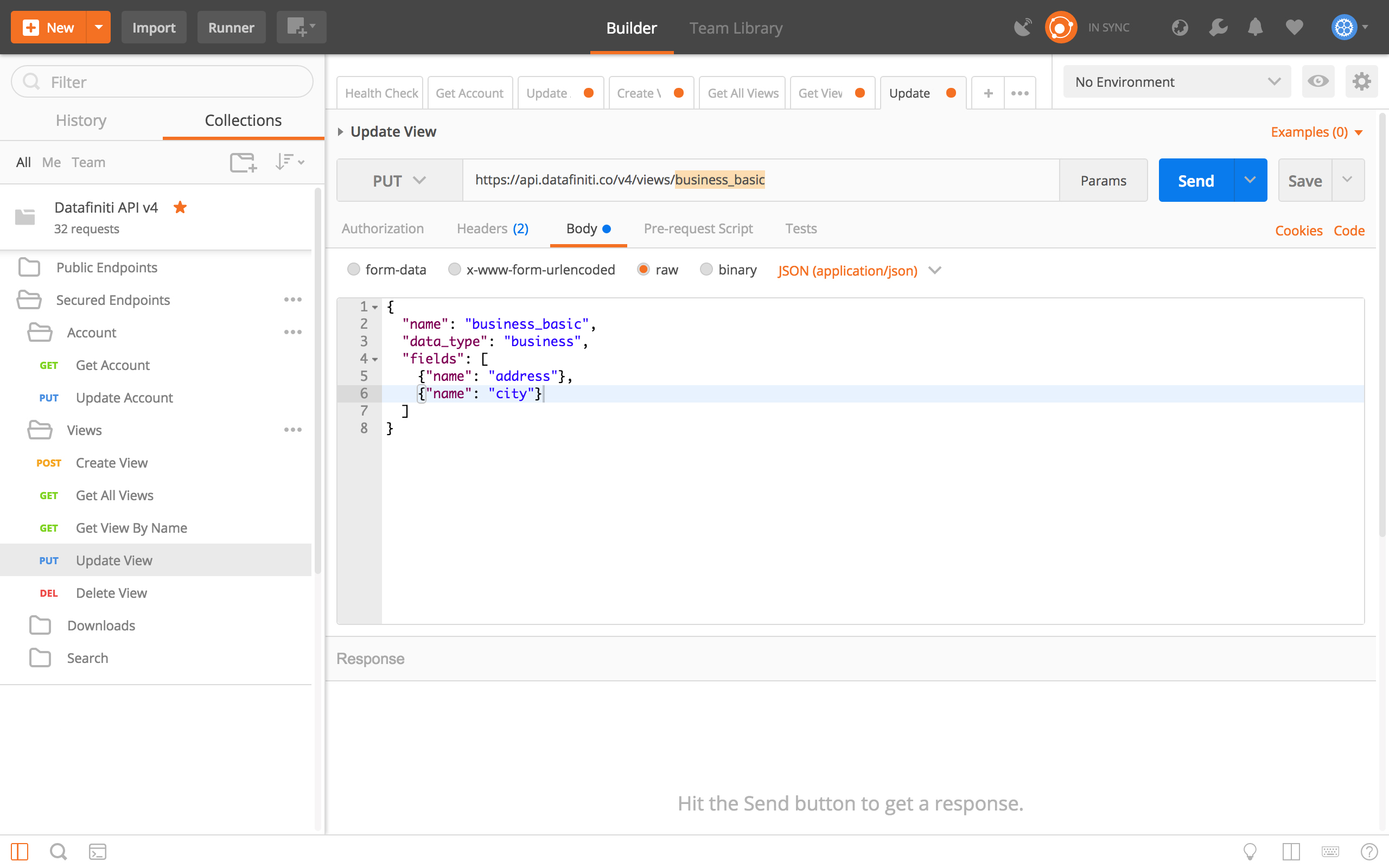The image size is (1389, 868).
Task: Open more options for Account folder
Action: 293,333
